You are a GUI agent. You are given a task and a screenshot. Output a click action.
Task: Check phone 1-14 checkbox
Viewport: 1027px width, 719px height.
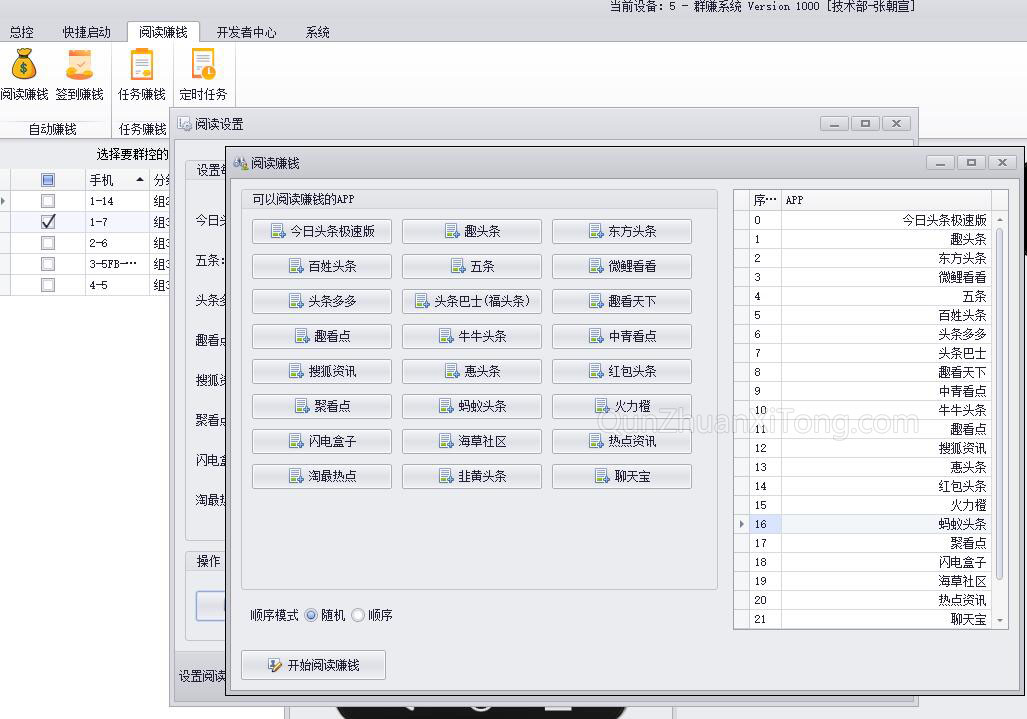tap(48, 201)
